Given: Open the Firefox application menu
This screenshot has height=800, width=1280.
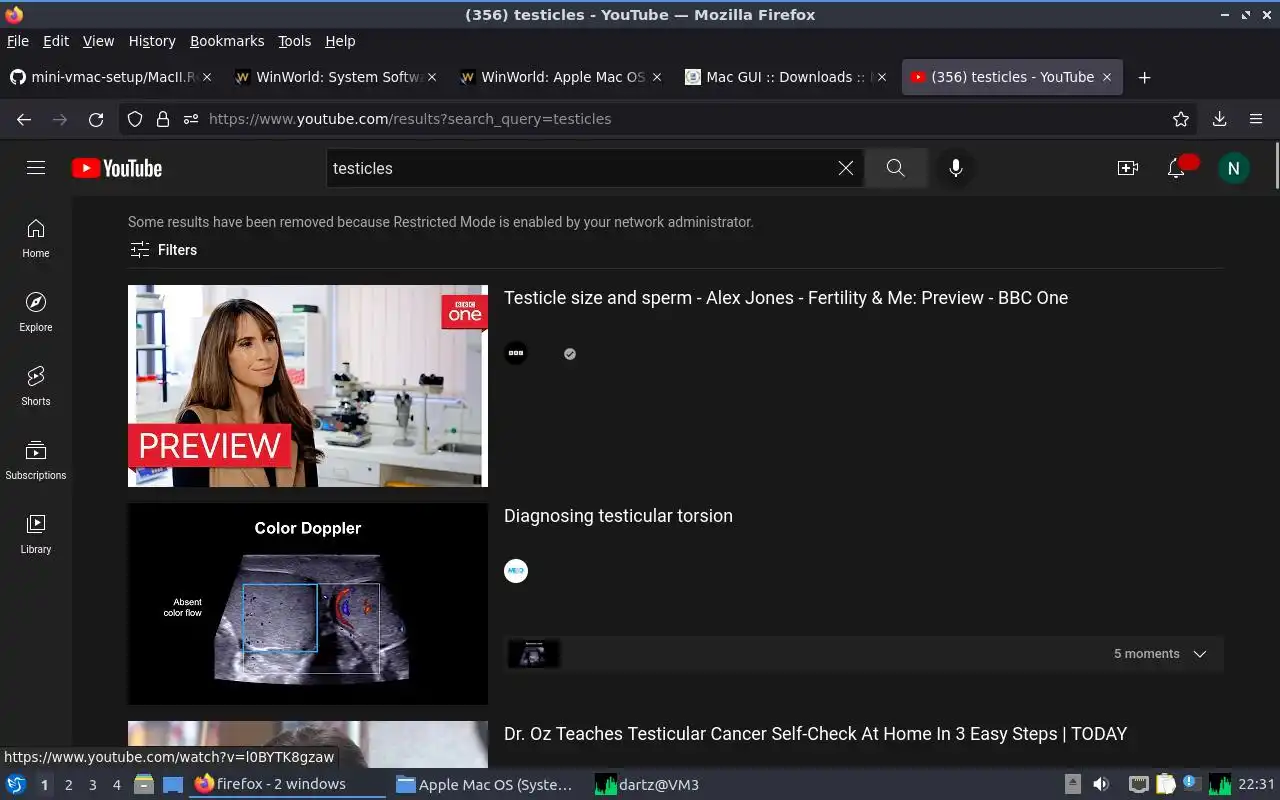Looking at the screenshot, I should 1256,119.
